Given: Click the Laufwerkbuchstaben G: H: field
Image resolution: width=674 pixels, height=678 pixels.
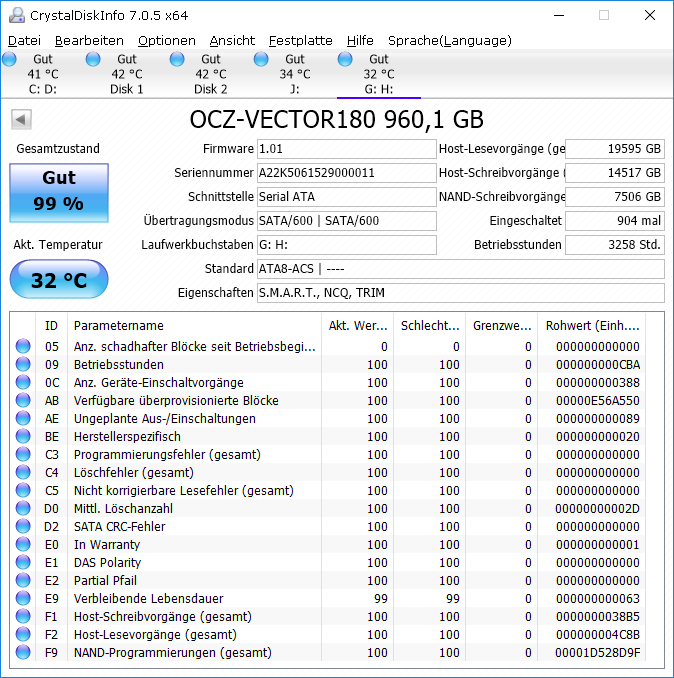Looking at the screenshot, I should (x=347, y=245).
